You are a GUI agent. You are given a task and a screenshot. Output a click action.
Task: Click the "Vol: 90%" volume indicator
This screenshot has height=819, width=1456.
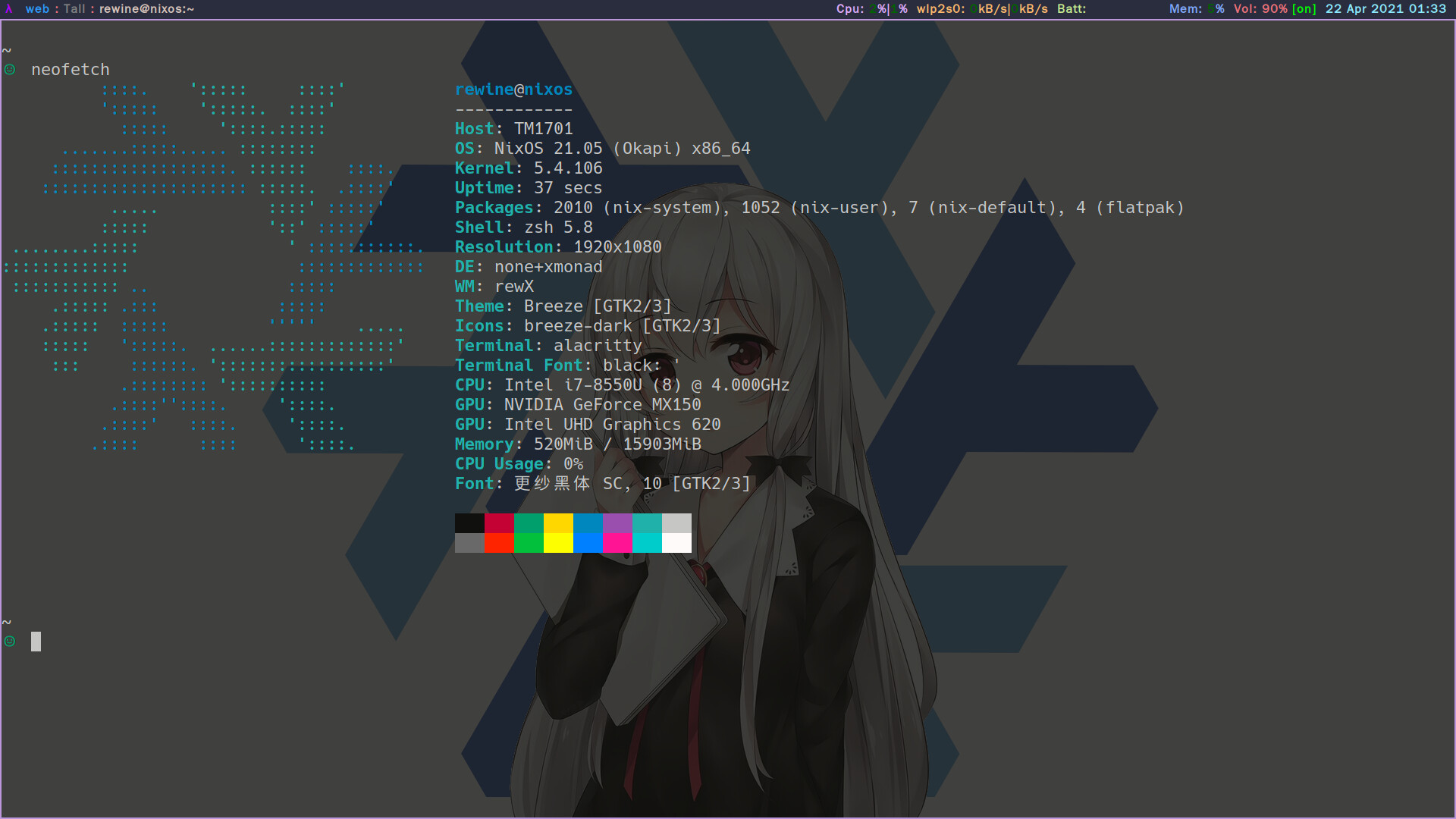pyautogui.click(x=1260, y=9)
